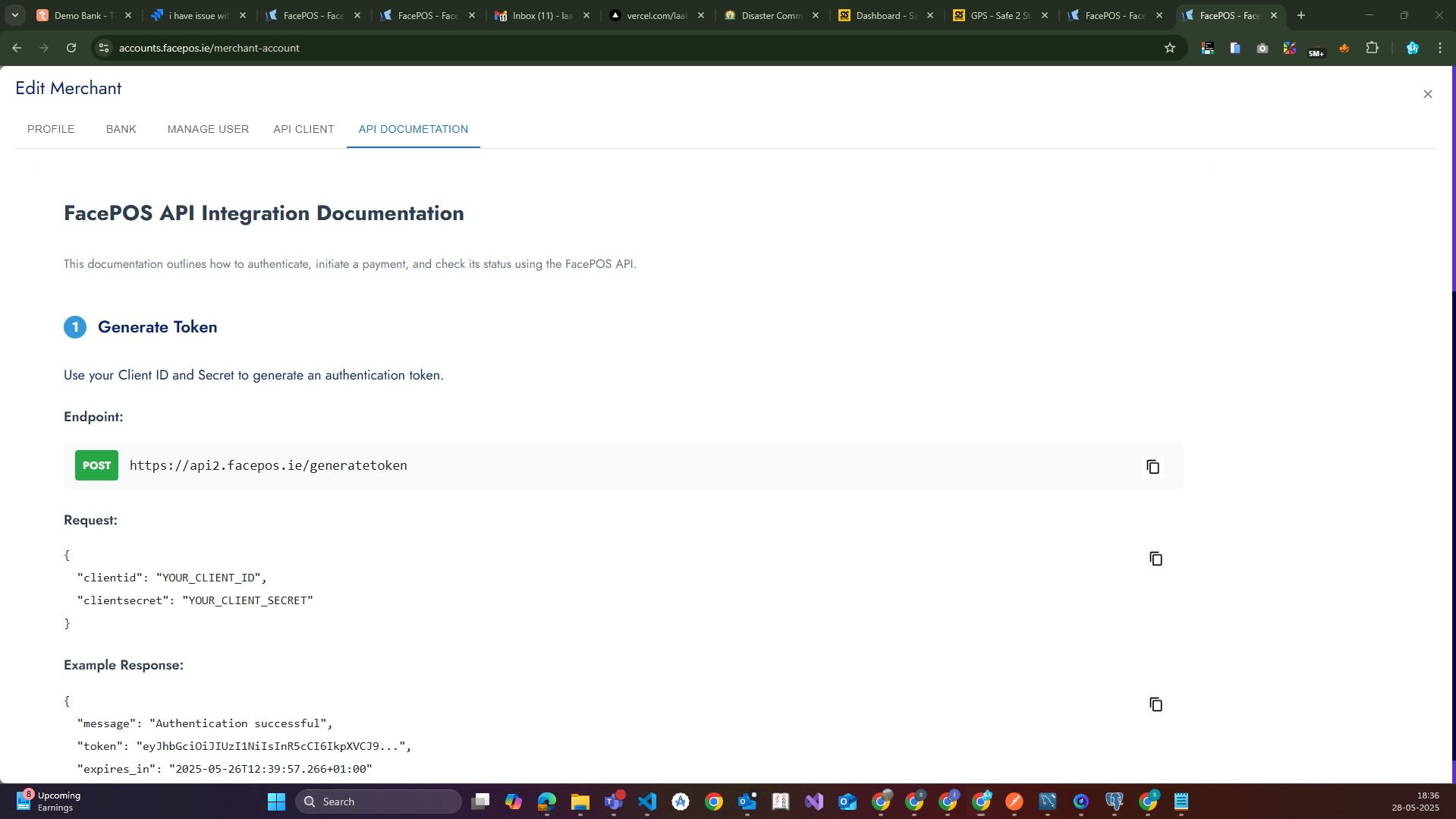This screenshot has height=819, width=1456.
Task: Bookmark this page with the star icon
Action: tap(1169, 48)
